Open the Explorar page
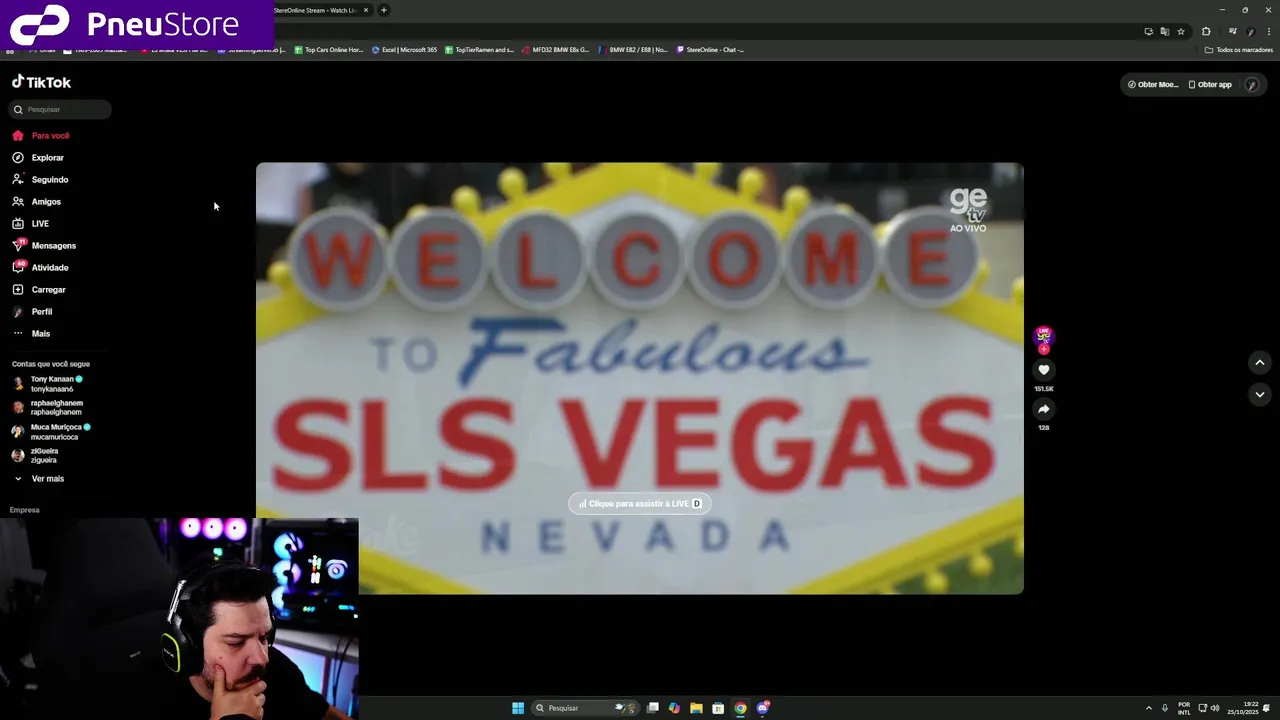This screenshot has height=720, width=1280. (x=38, y=158)
